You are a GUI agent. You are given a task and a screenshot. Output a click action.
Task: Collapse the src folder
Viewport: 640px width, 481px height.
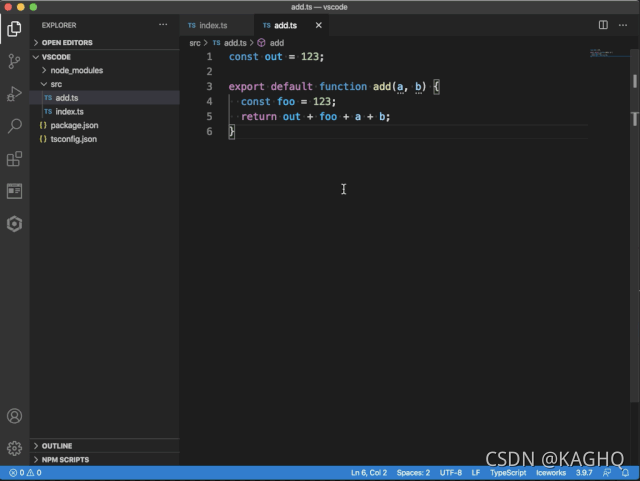click(x=104, y=84)
